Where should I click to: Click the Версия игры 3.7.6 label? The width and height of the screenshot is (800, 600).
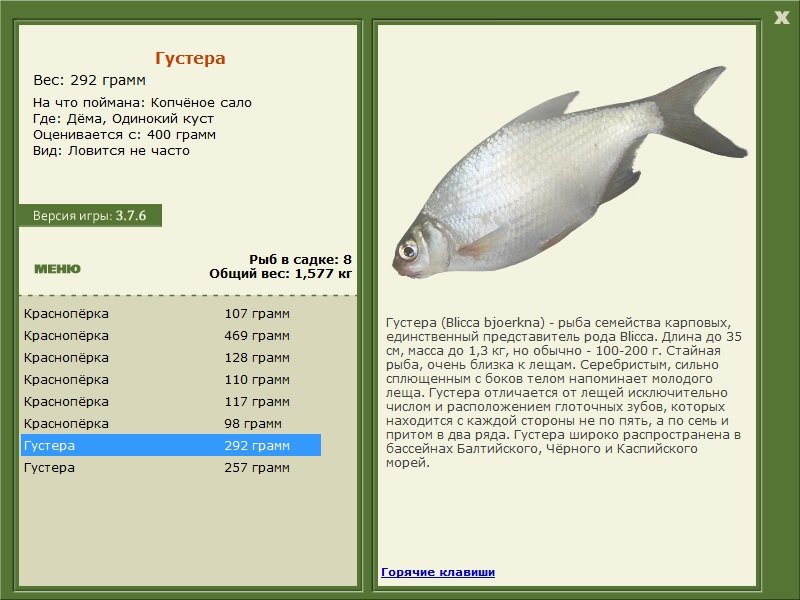pyautogui.click(x=90, y=215)
